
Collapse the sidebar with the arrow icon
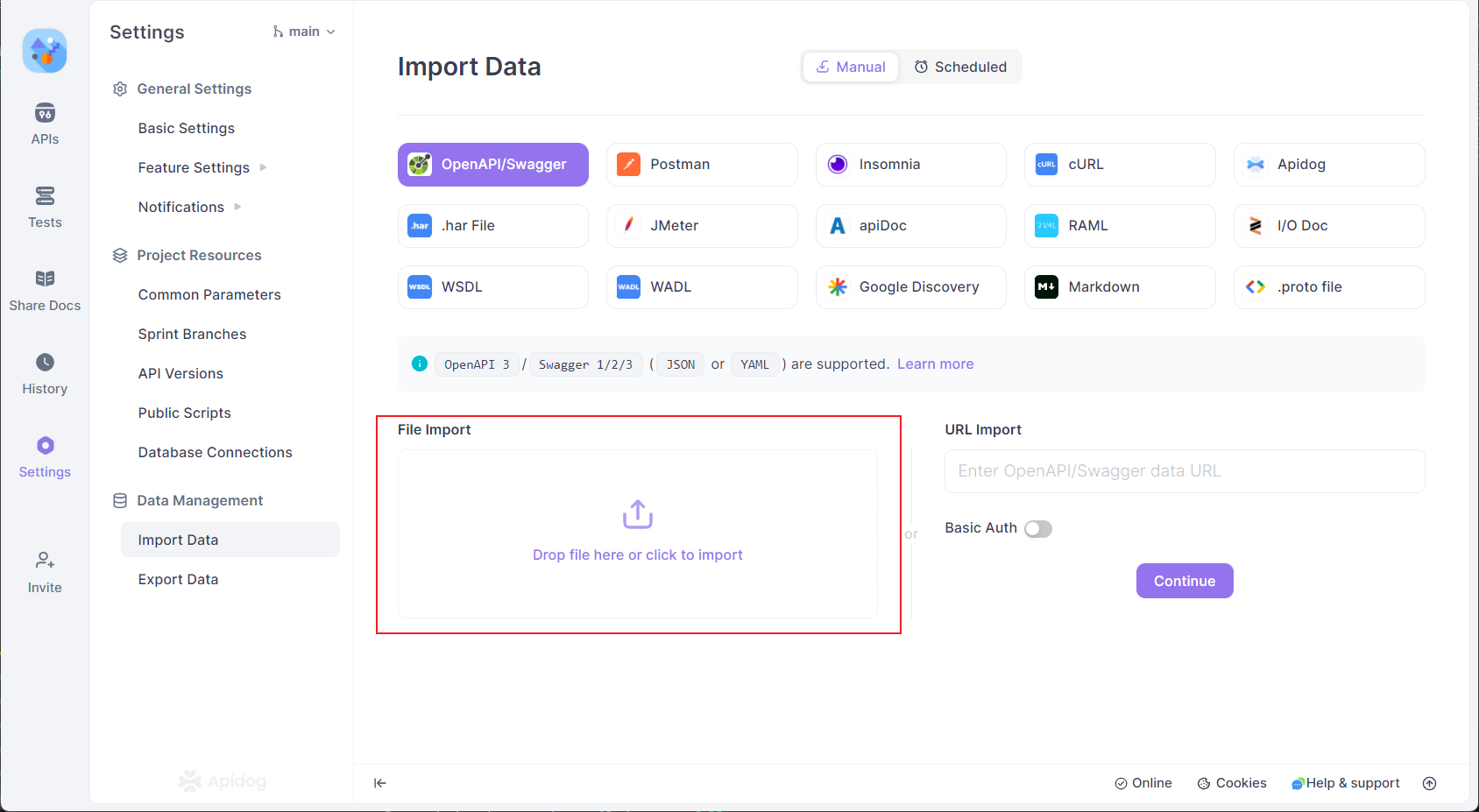coord(380,783)
